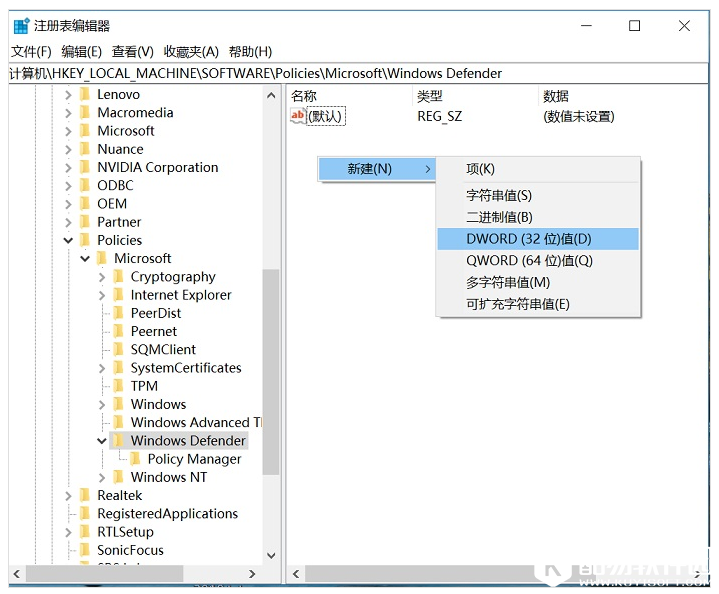This screenshot has height=594, width=719.
Task: Click the tree pane vertical scrollbar thumb
Action: pos(271,372)
